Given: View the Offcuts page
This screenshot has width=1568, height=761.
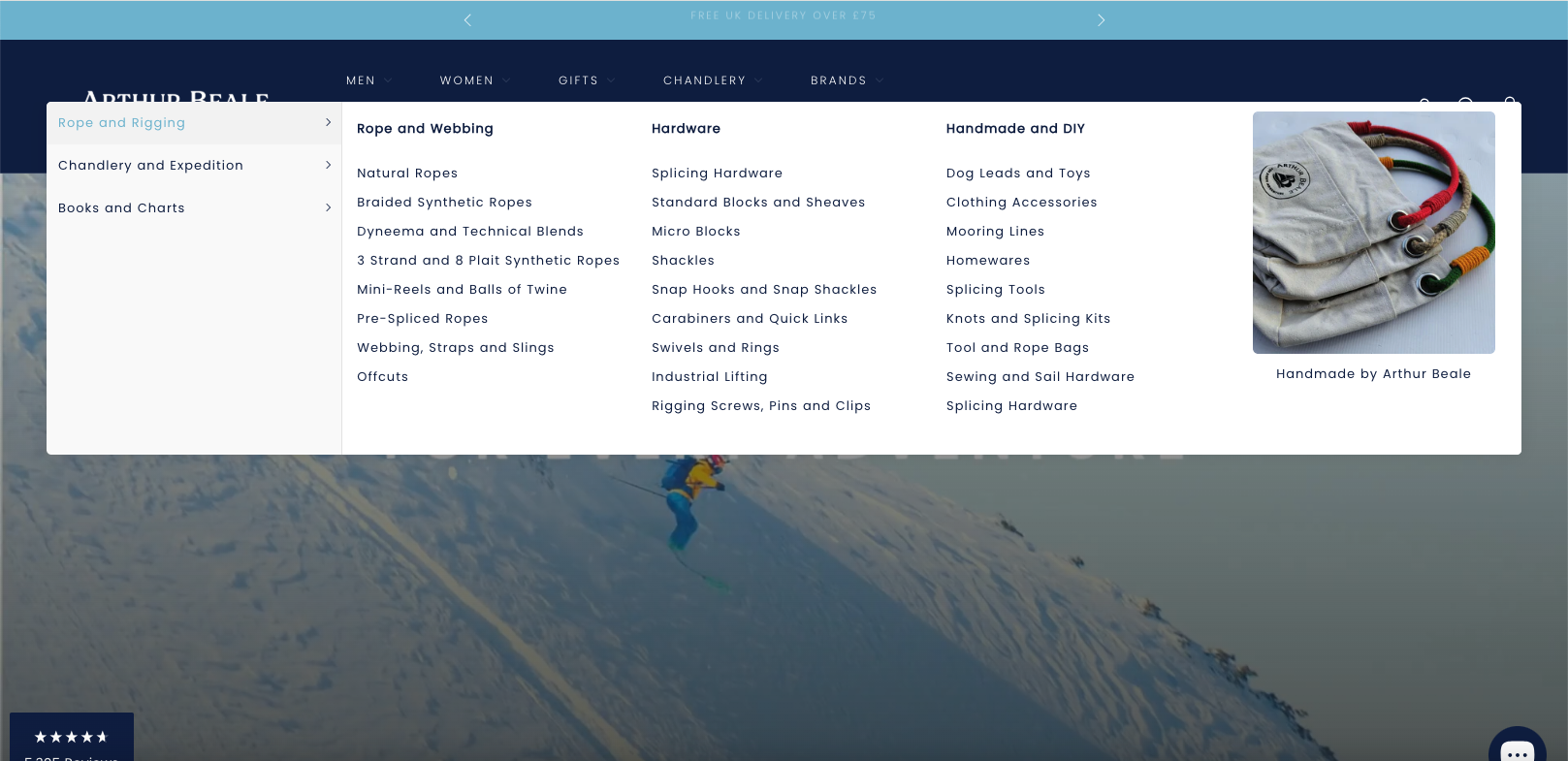Looking at the screenshot, I should (x=382, y=377).
